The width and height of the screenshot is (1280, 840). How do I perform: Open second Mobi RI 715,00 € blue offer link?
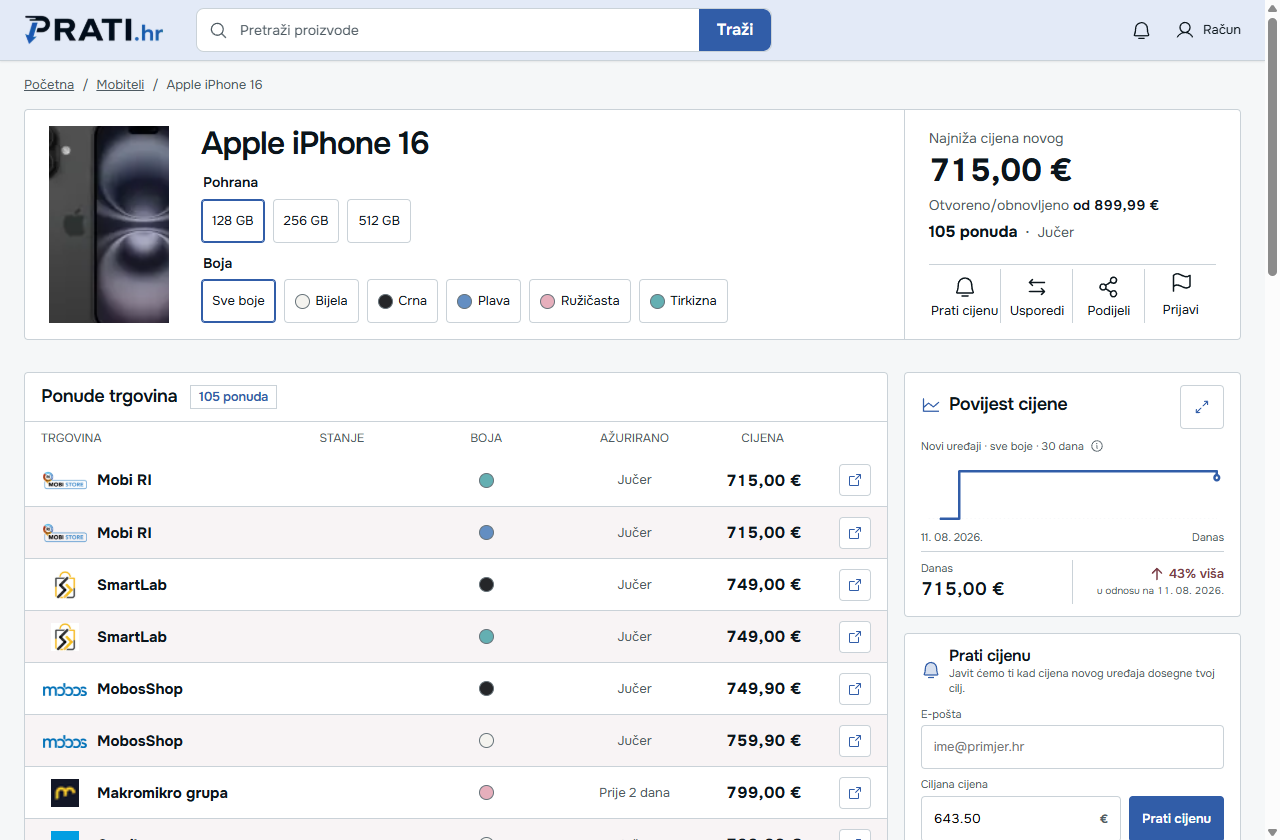point(855,532)
